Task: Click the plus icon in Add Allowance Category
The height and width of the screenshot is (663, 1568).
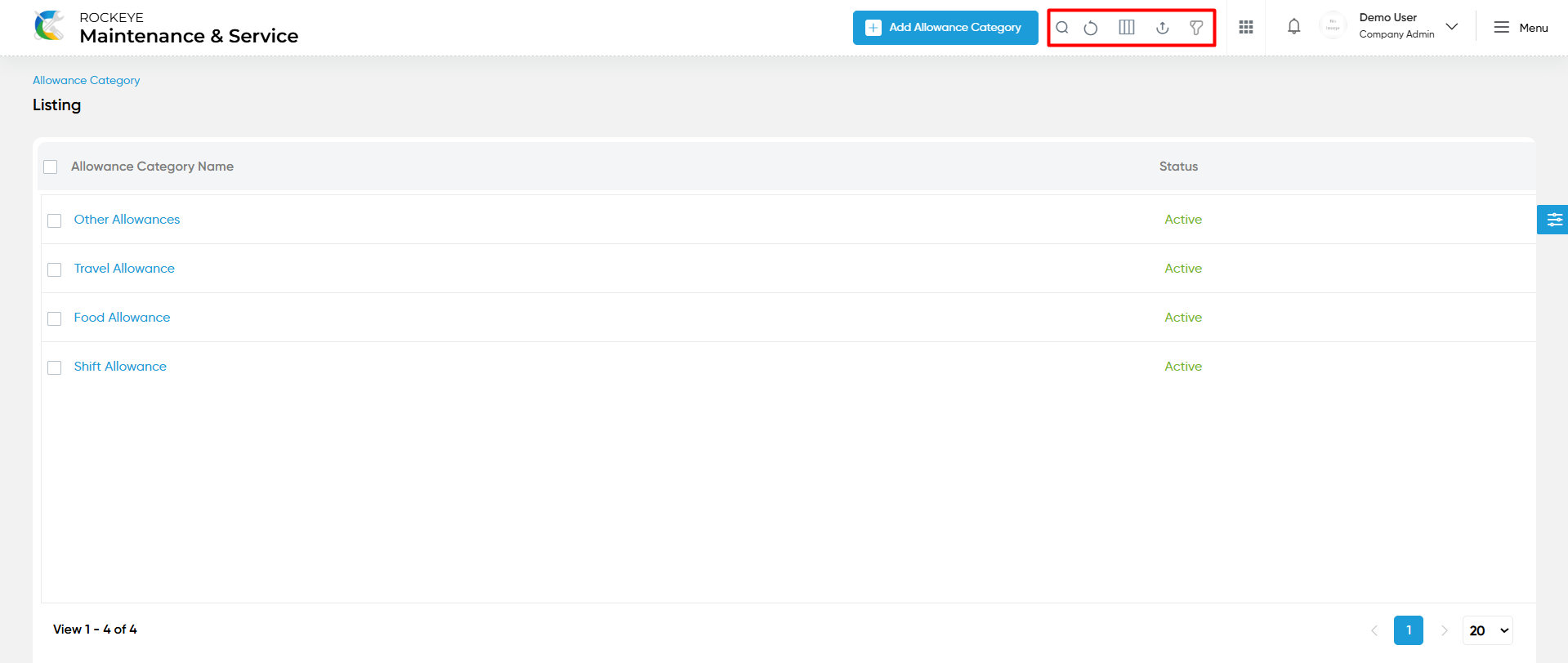Action: [x=873, y=28]
